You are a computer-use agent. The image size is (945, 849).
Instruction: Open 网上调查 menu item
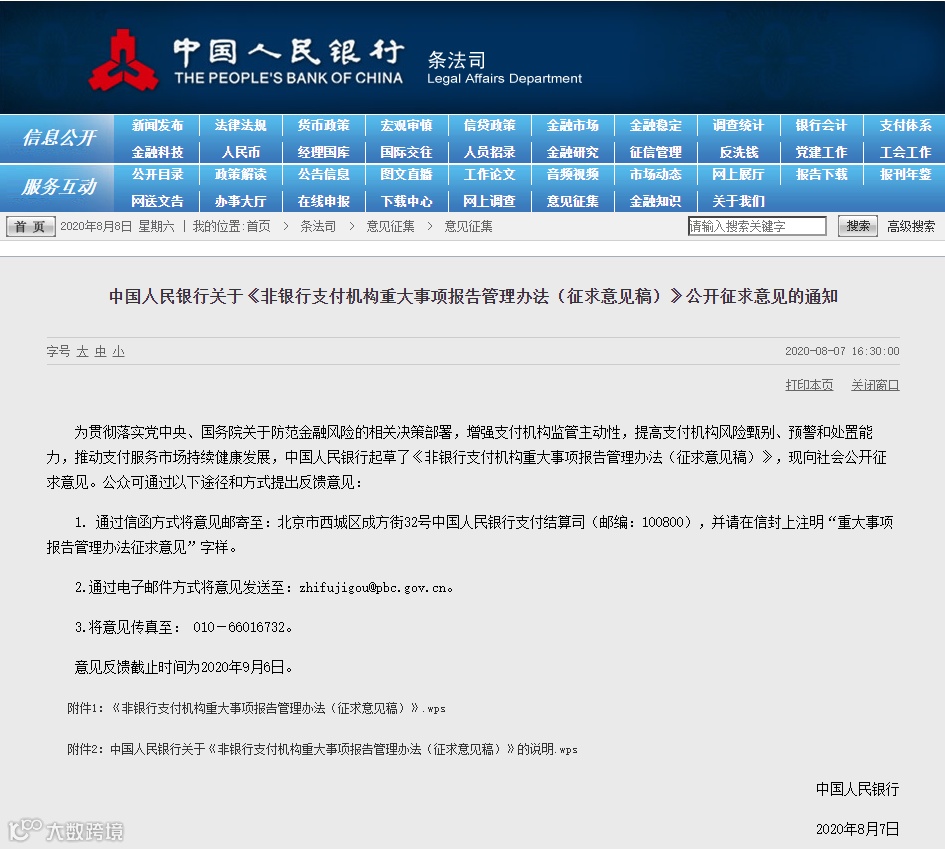coord(489,201)
